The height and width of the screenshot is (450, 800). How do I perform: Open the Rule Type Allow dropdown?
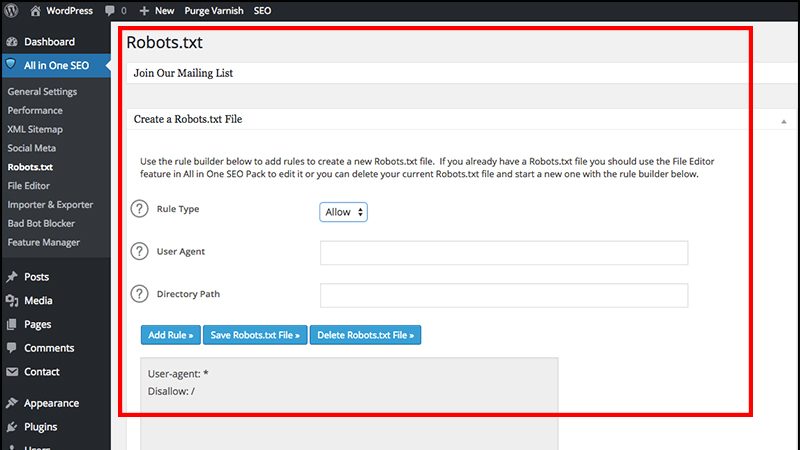click(343, 212)
